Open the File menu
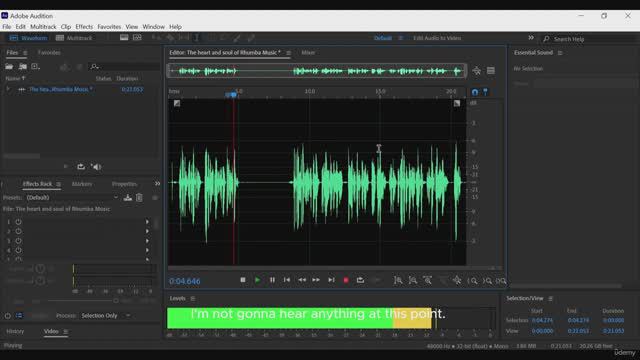640x360 pixels. pyautogui.click(x=7, y=27)
